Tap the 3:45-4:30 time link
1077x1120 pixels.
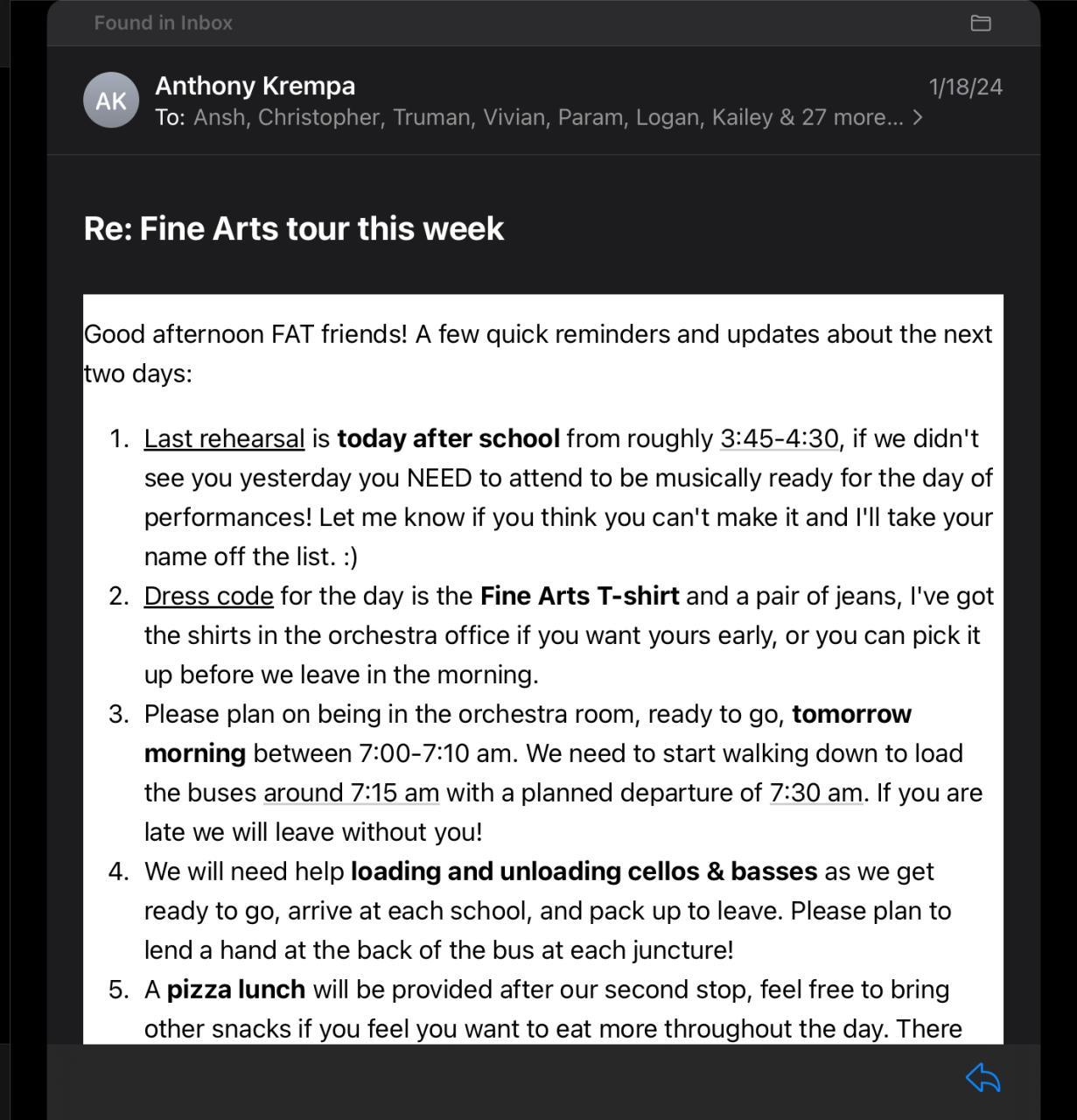pyautogui.click(x=779, y=438)
